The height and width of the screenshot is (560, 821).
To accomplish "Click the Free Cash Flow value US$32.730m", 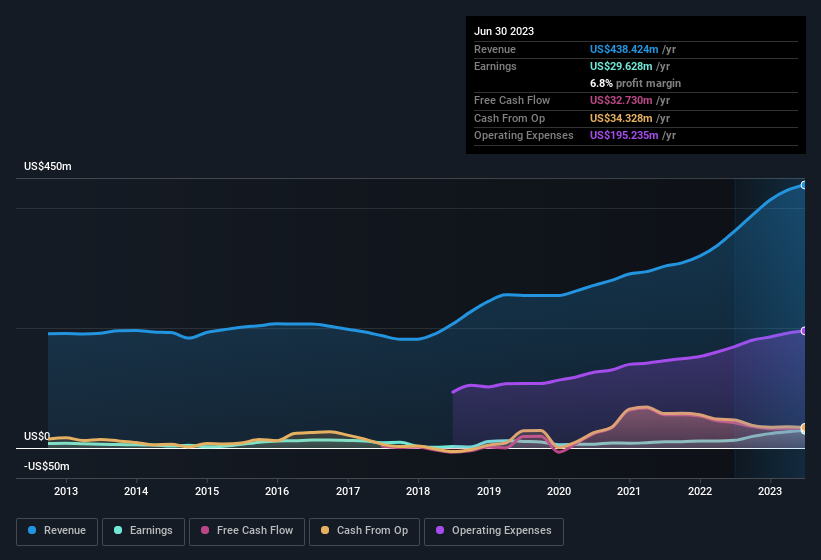I will (x=622, y=101).
